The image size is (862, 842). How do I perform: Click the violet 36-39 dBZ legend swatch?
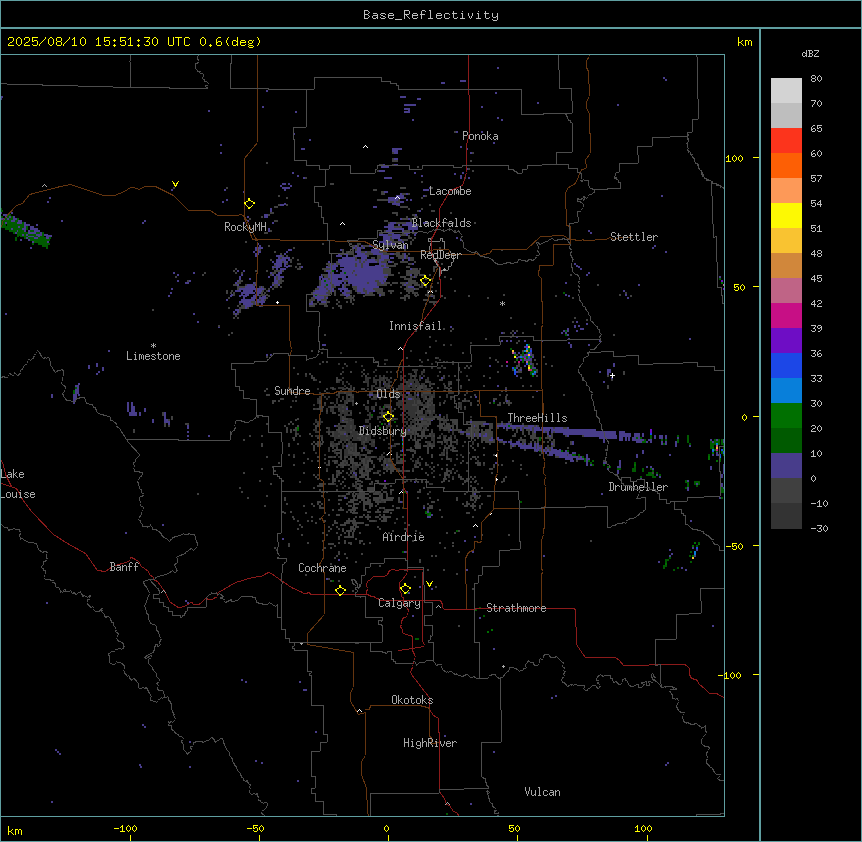pos(786,341)
